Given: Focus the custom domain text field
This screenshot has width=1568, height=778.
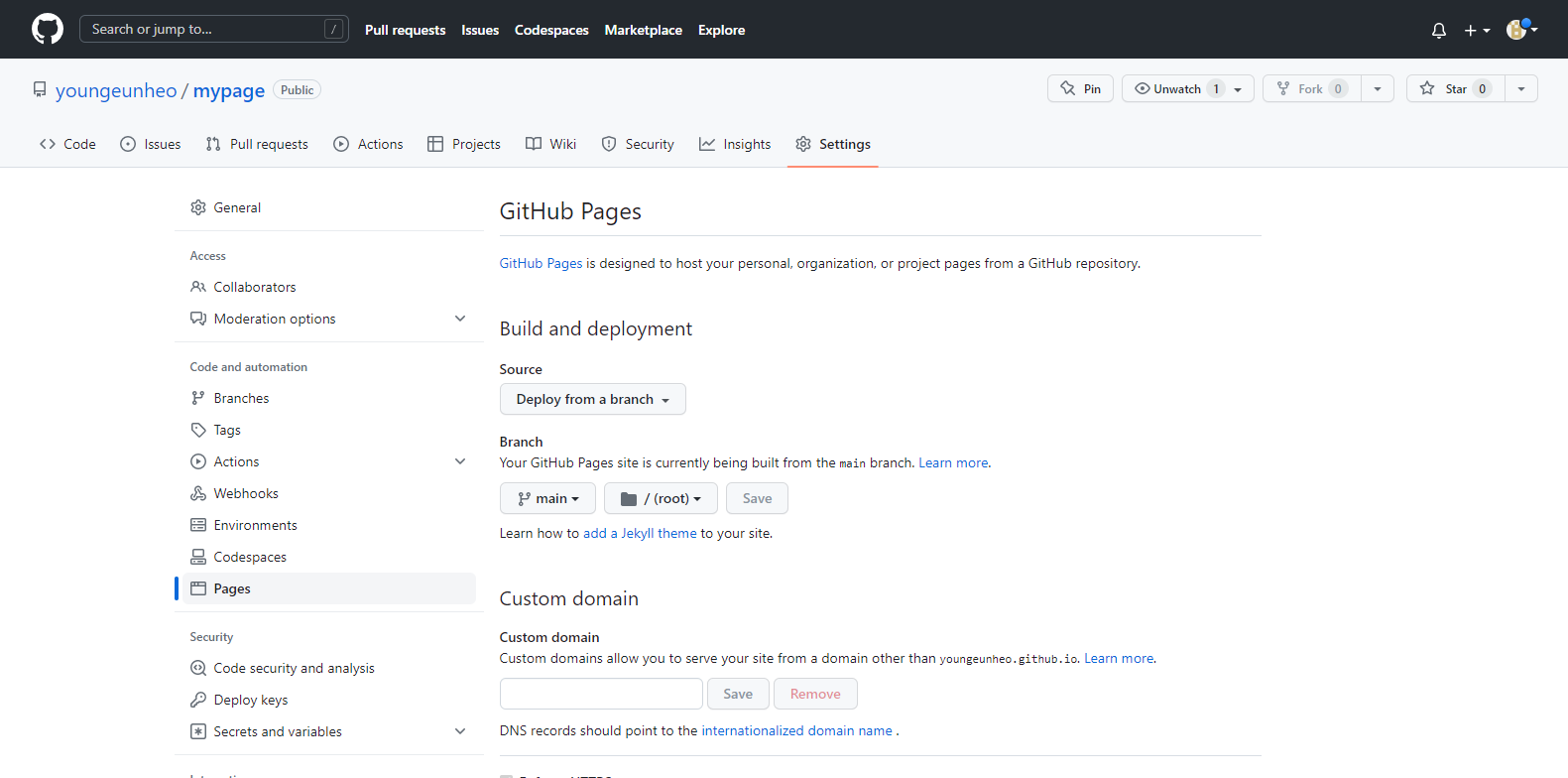Looking at the screenshot, I should pyautogui.click(x=601, y=694).
